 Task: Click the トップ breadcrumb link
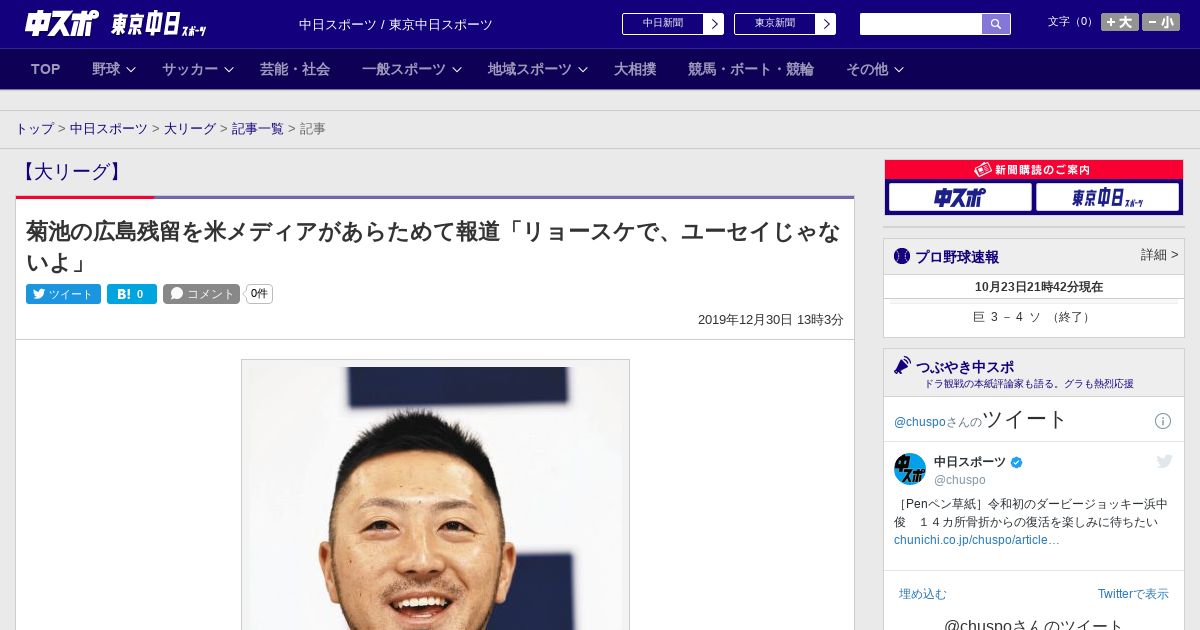[35, 129]
